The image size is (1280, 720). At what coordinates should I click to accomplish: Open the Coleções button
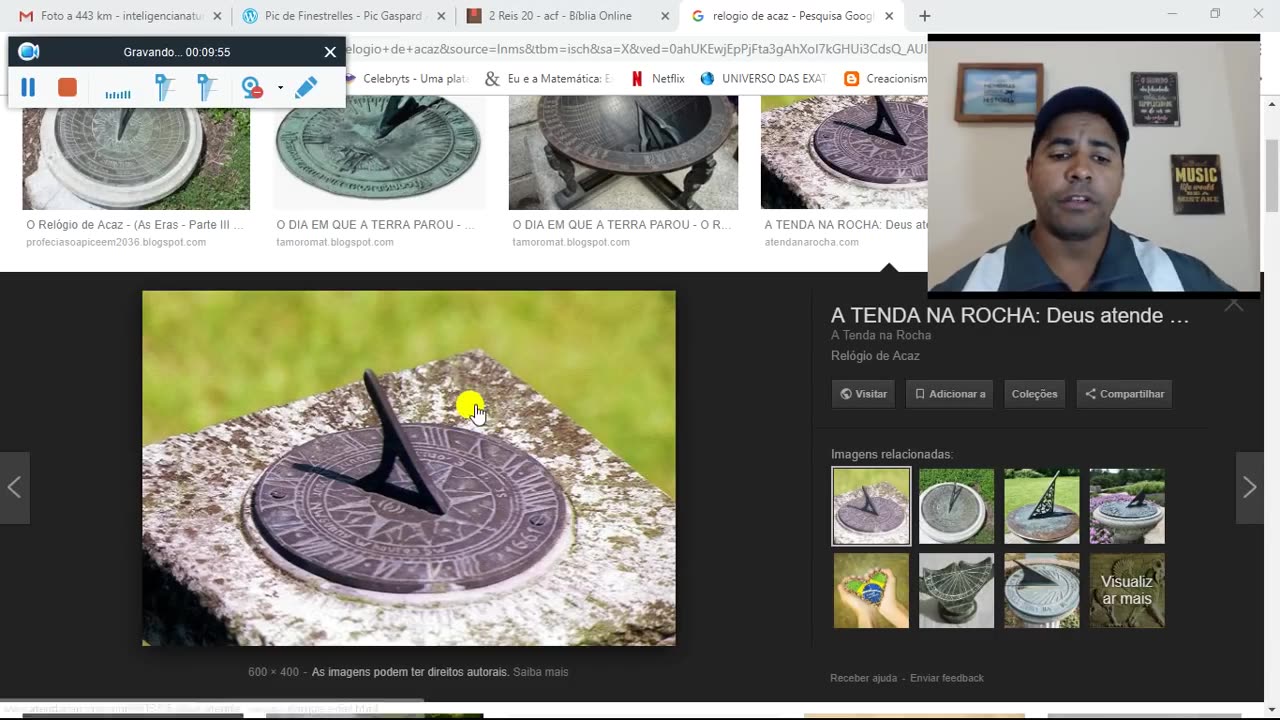tap(1034, 394)
